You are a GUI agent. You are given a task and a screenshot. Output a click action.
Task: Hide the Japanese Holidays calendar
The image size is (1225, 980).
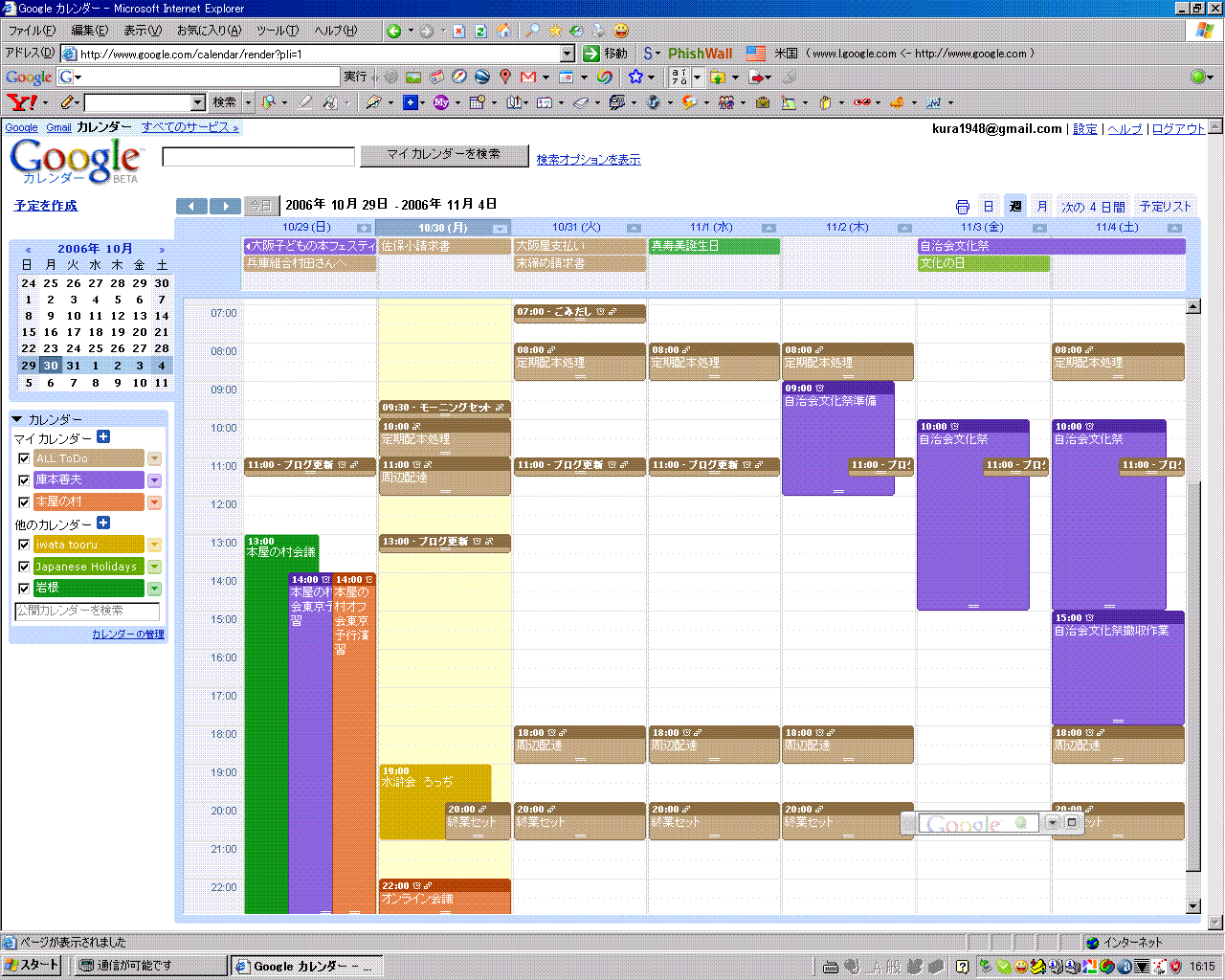tap(24, 567)
